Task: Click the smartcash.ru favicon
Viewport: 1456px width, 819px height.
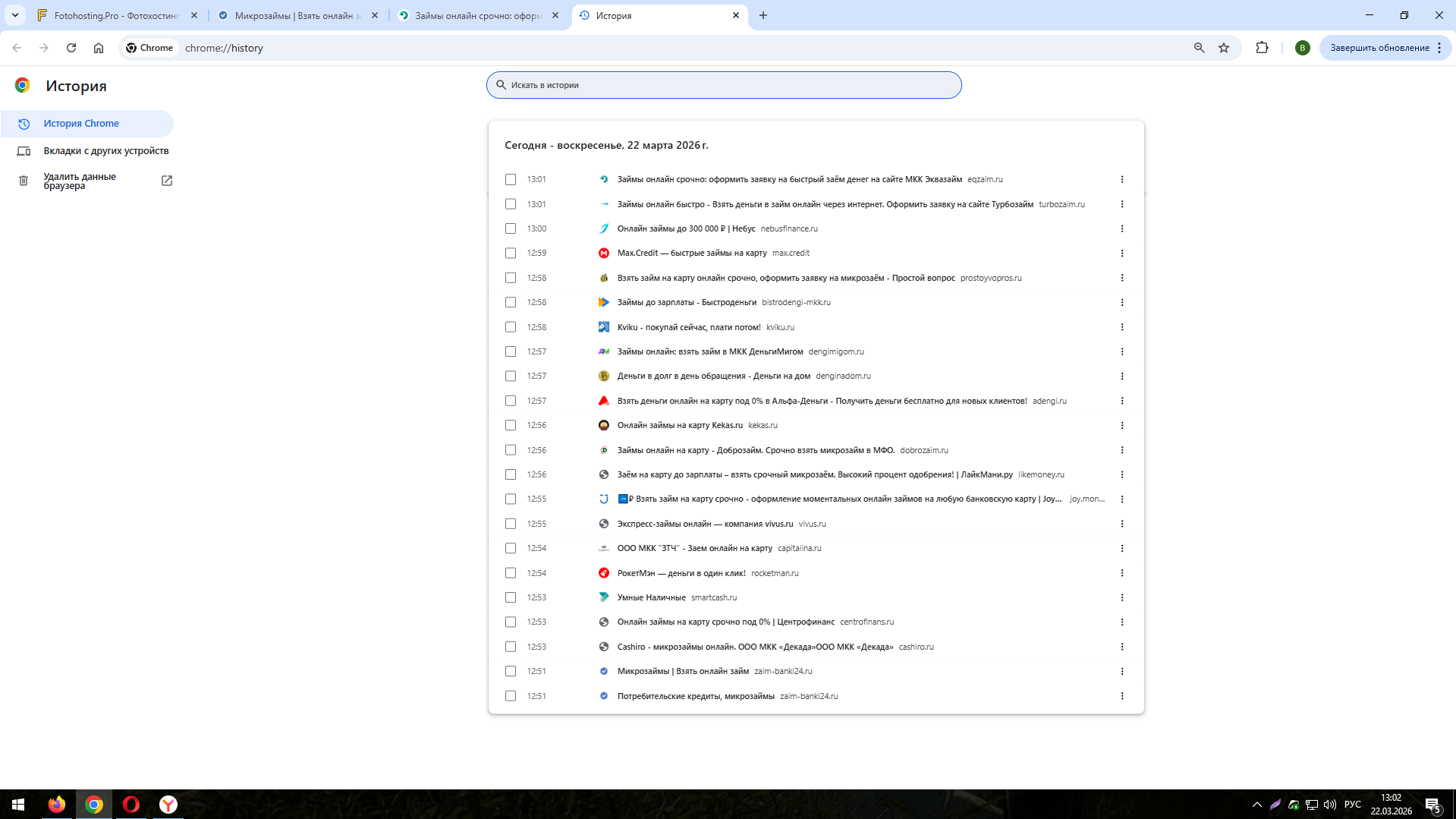Action: pyautogui.click(x=604, y=597)
